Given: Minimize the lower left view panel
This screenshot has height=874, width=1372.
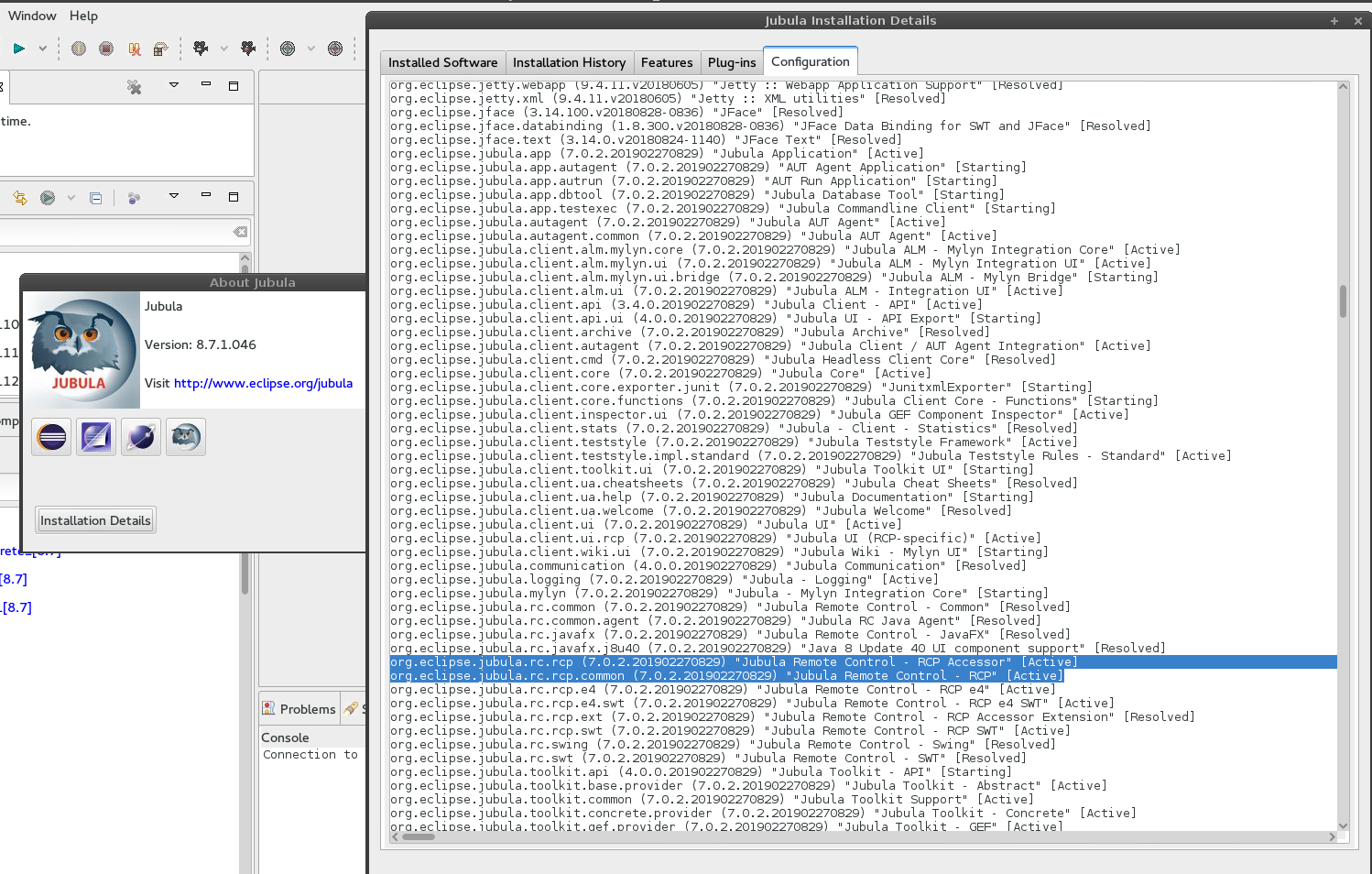Looking at the screenshot, I should tap(206, 195).
